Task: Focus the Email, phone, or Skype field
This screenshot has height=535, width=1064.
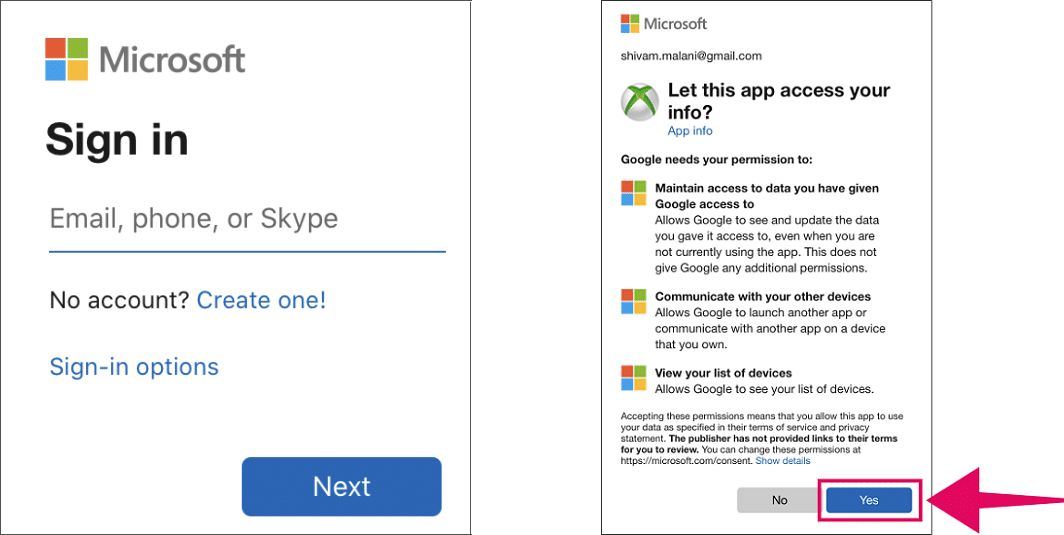Action: click(x=247, y=224)
